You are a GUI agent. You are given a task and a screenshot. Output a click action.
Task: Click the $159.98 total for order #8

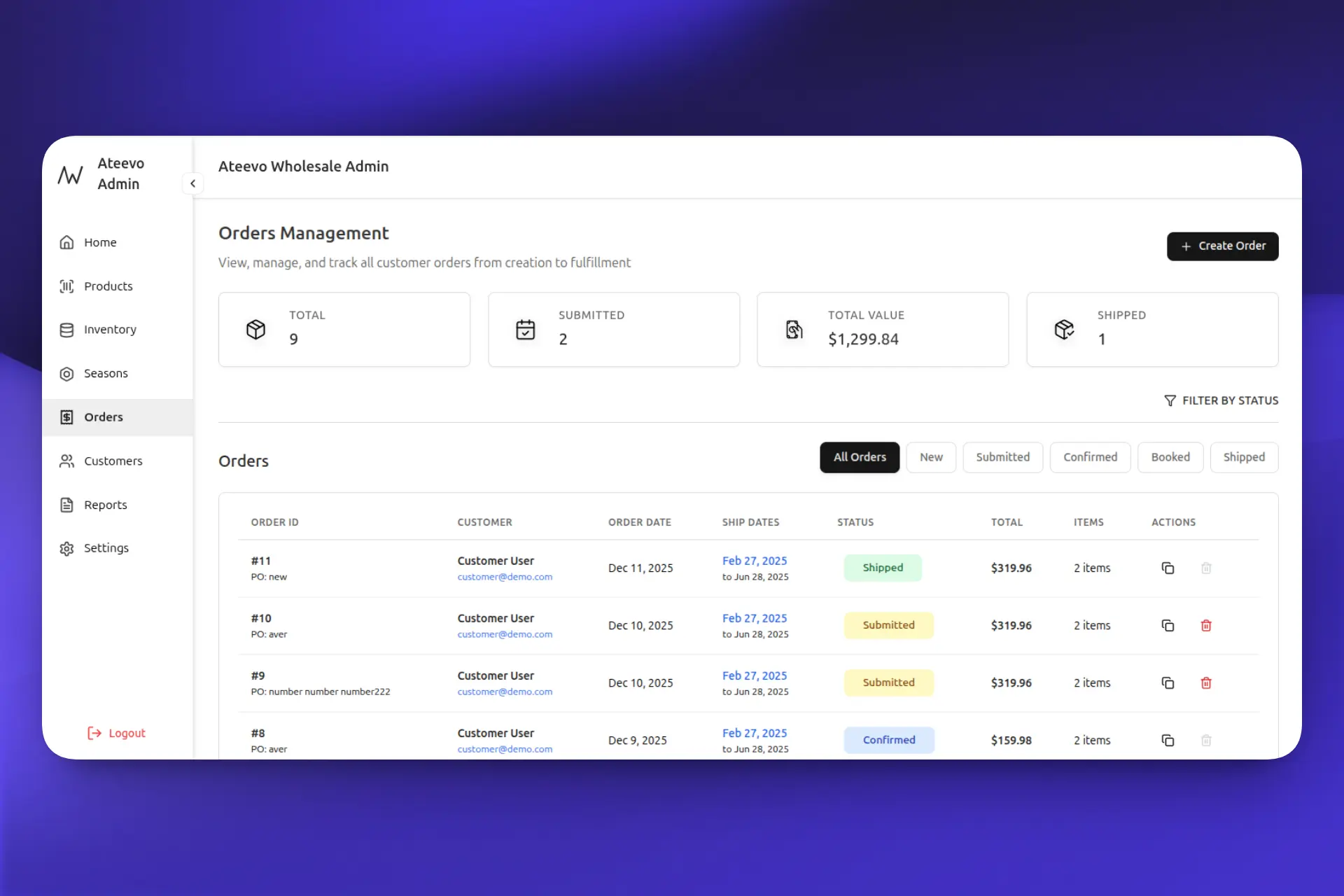point(1011,740)
